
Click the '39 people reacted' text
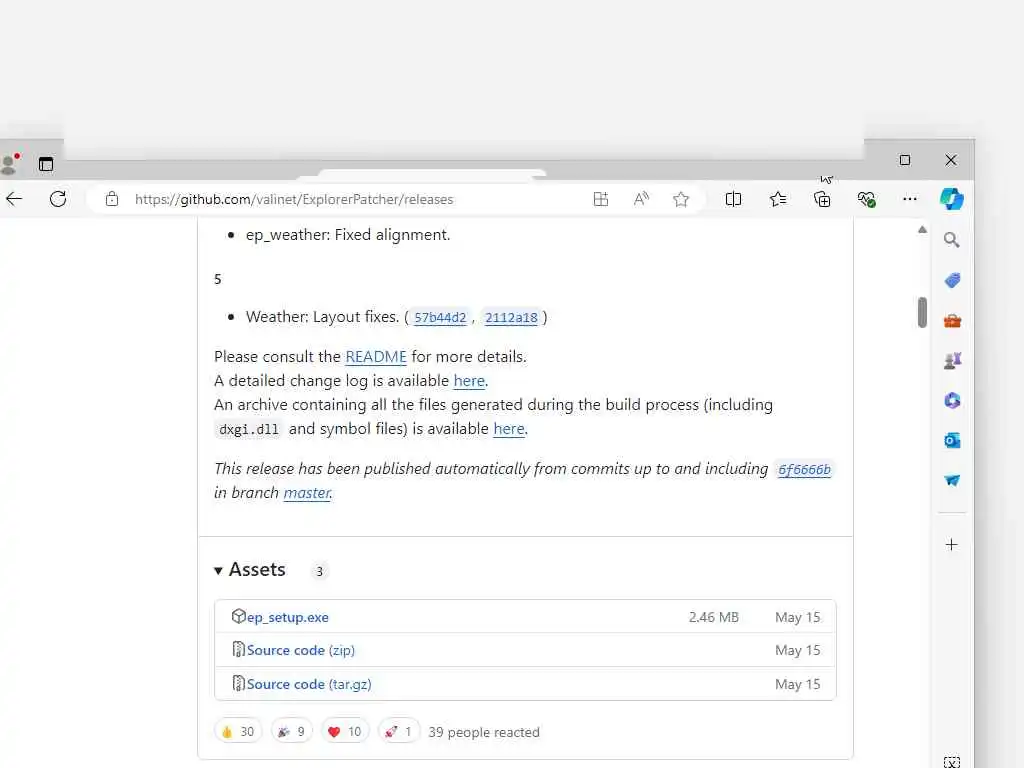point(484,732)
